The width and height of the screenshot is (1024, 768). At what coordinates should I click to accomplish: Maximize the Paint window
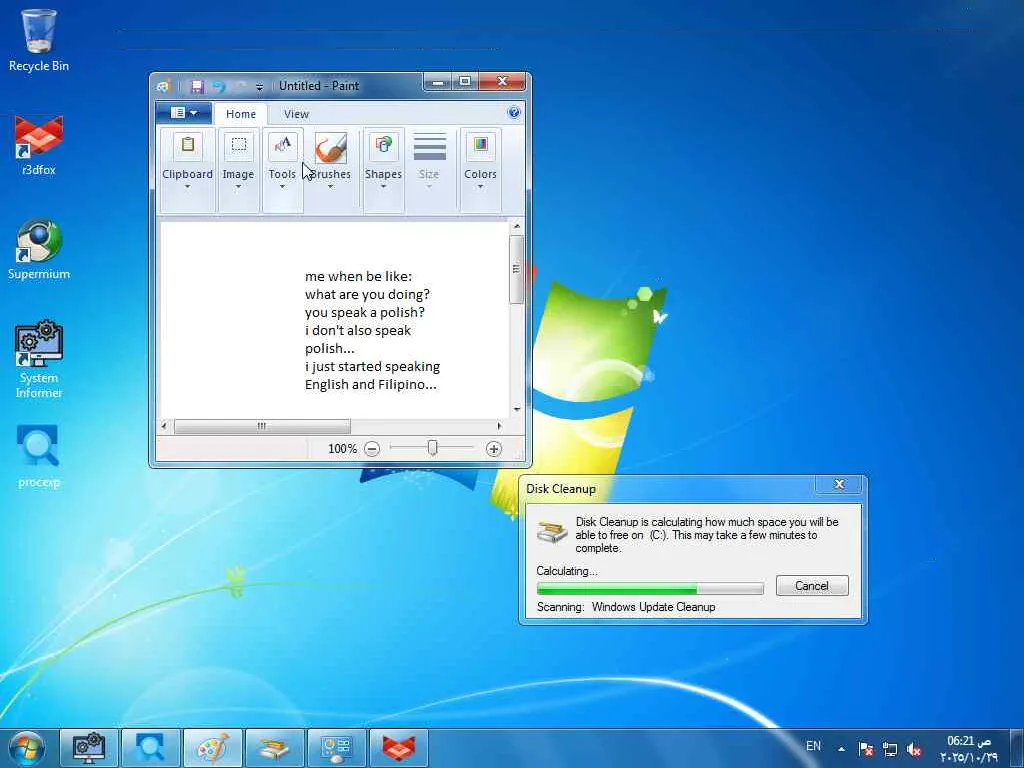tap(465, 82)
